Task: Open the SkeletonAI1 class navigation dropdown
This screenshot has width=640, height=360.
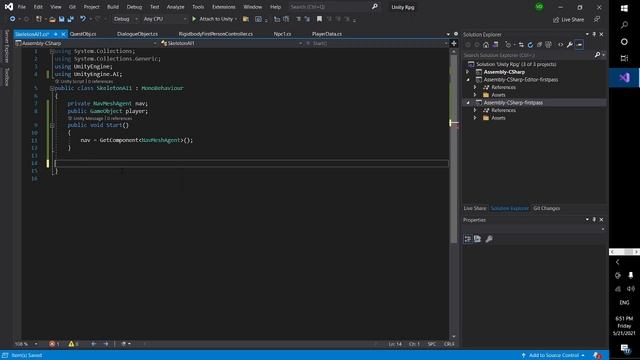Action: click(231, 43)
